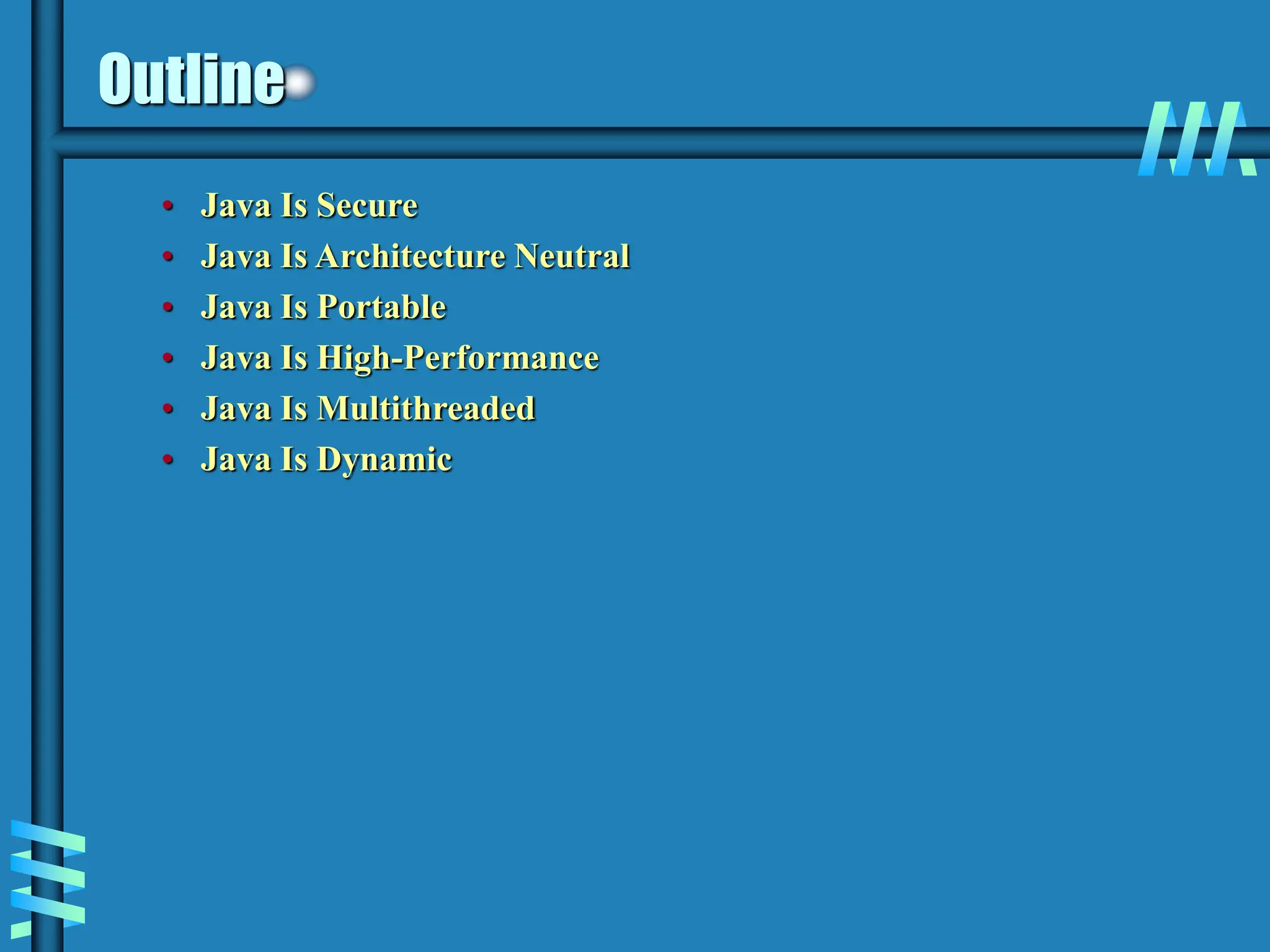Select the 'Java Is Multithreaded' bullet
Viewport: 1270px width, 952px height.
368,408
